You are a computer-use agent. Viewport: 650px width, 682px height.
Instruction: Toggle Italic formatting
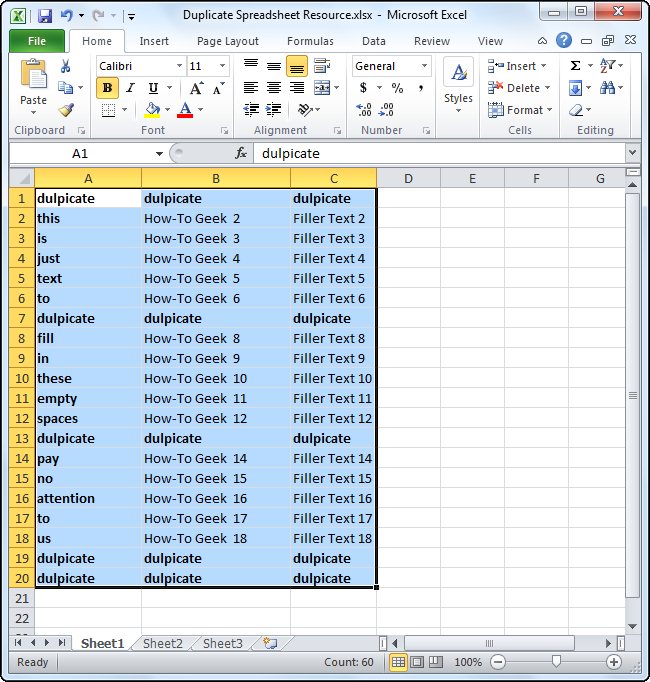point(130,88)
